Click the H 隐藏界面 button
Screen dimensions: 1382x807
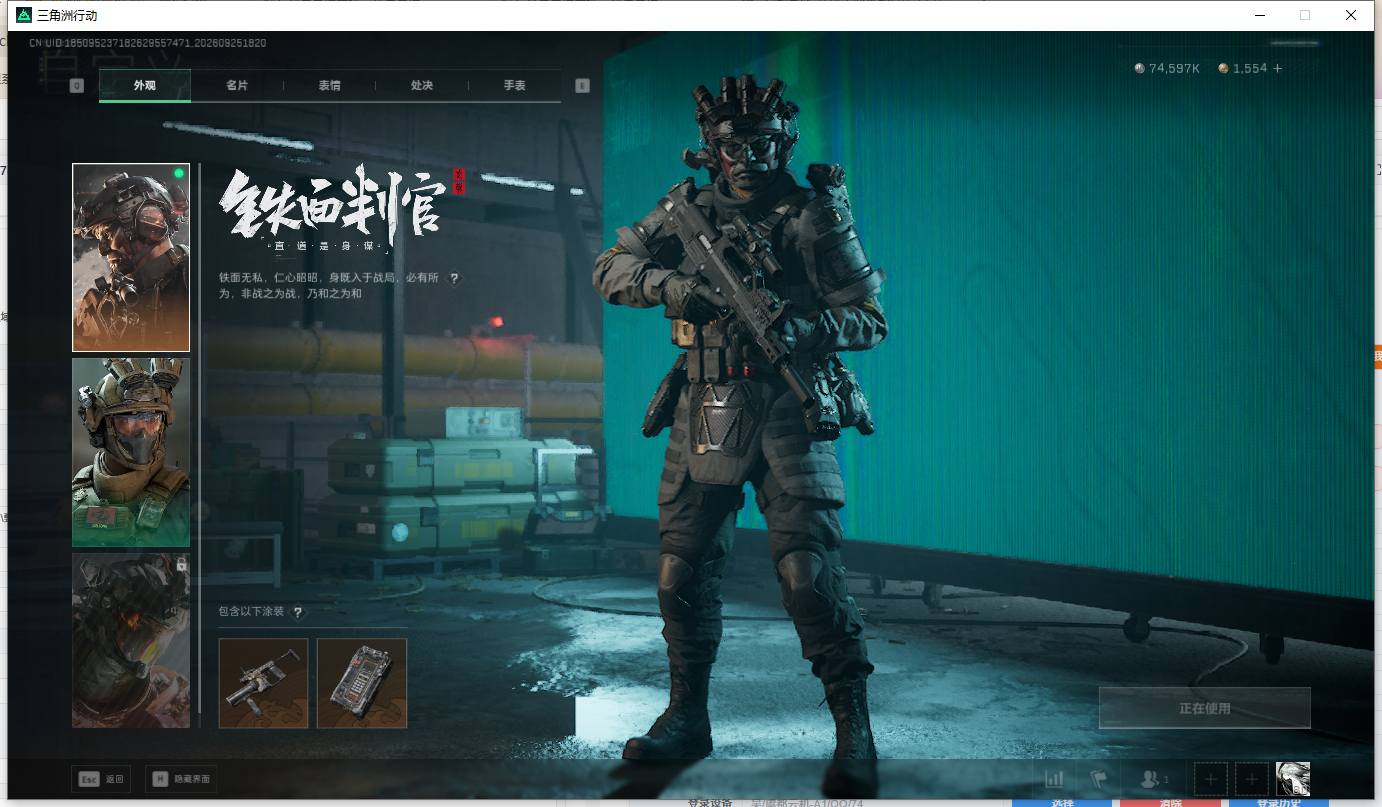click(x=181, y=779)
